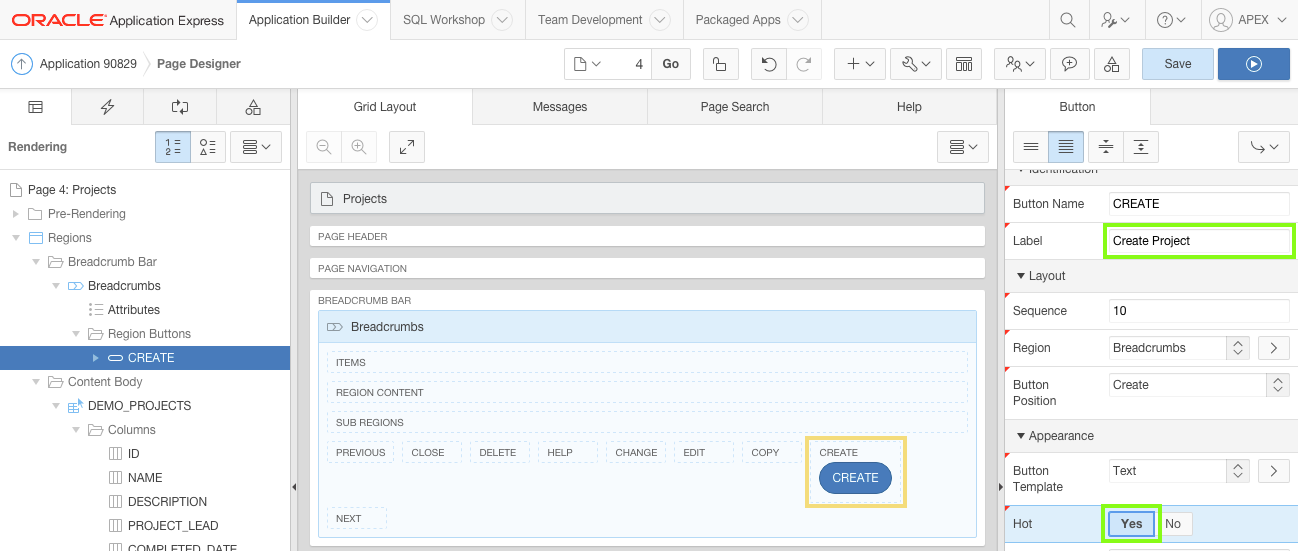Click the Shared Components icon
The width and height of the screenshot is (1298, 551).
[x=963, y=64]
